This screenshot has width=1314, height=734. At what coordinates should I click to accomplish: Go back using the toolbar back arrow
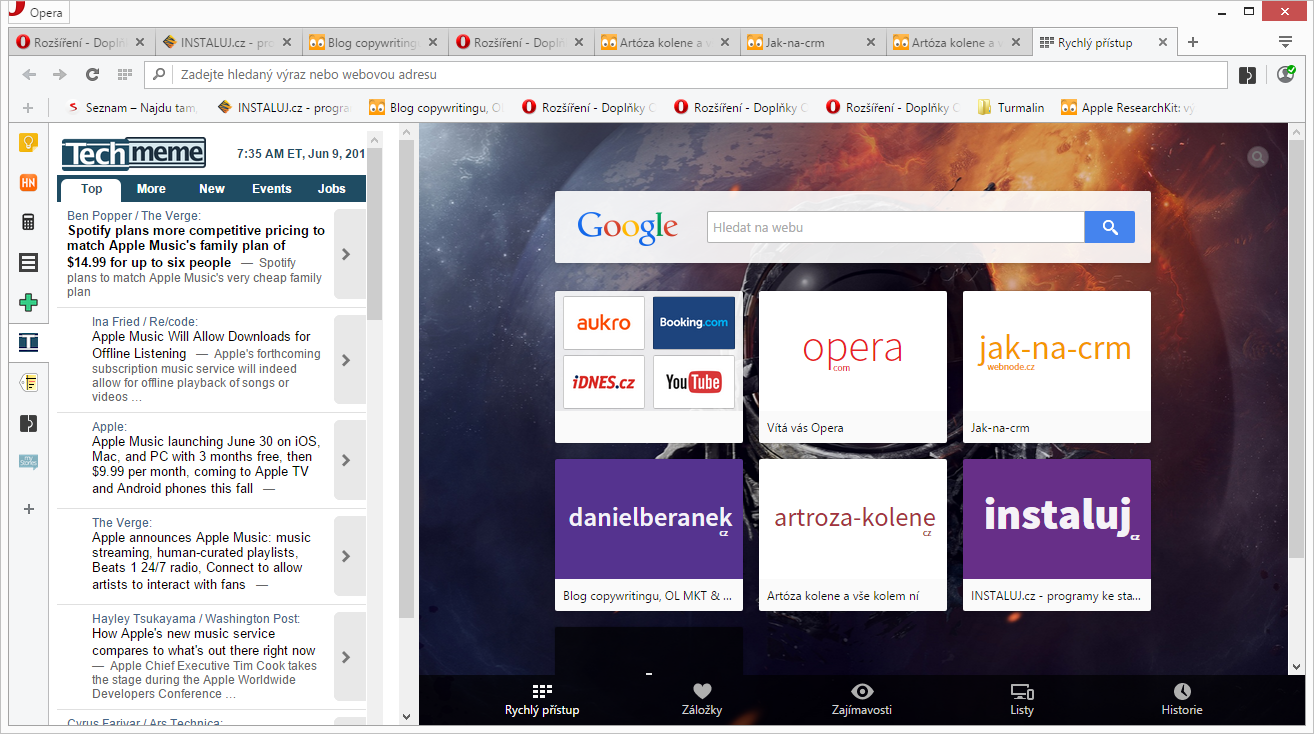29,75
